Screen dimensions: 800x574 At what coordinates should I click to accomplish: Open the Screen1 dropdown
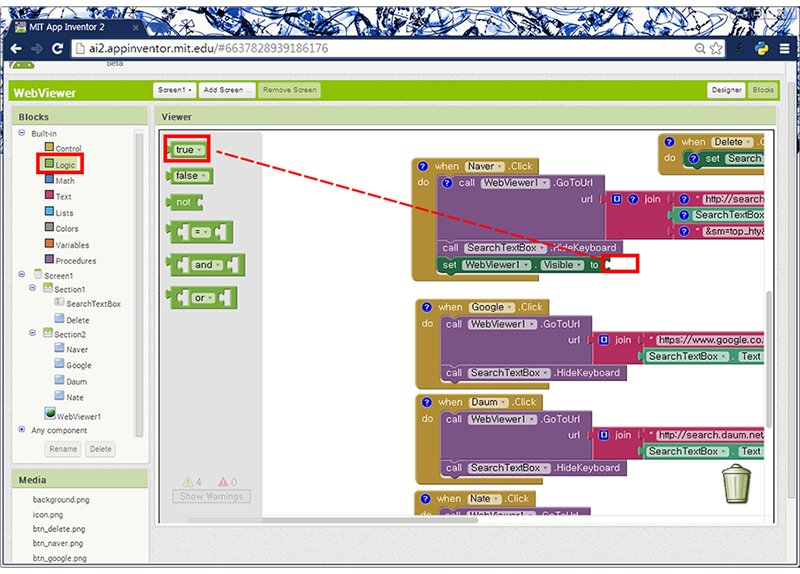point(174,90)
